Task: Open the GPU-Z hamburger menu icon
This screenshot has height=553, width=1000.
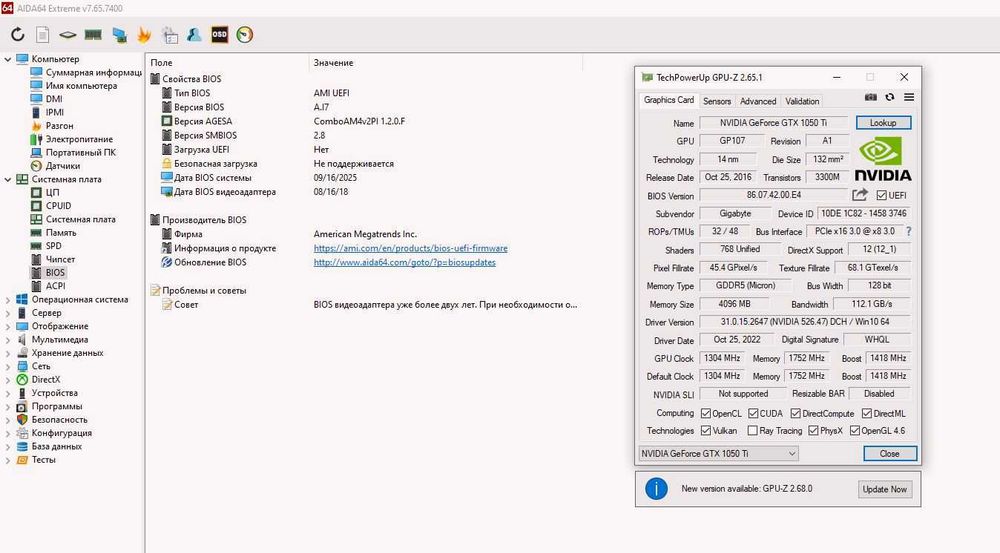Action: point(909,97)
